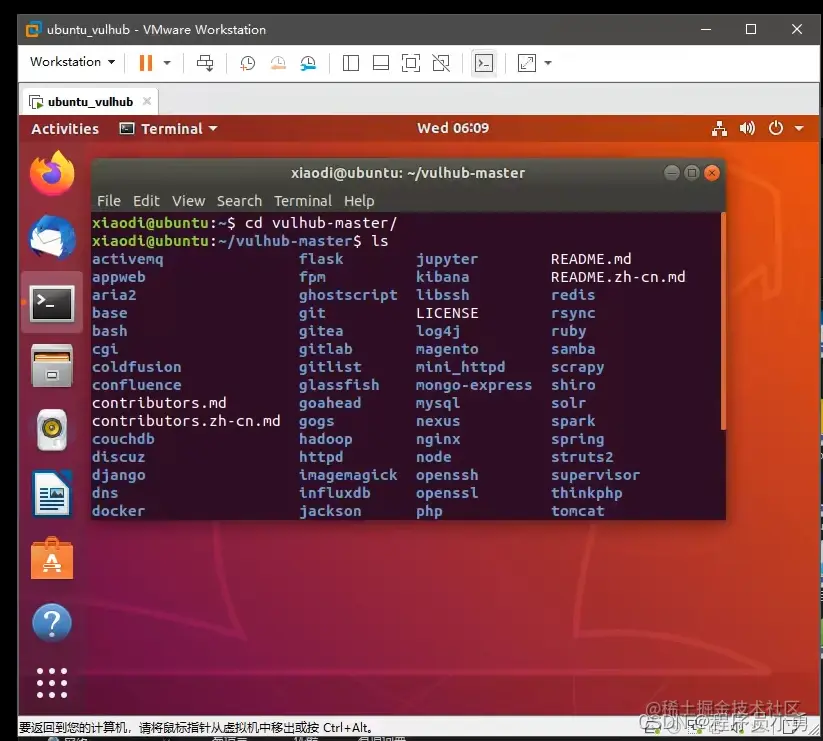The image size is (823, 741).
Task: Click the weblogic-adjacent spring directory name
Action: click(577, 439)
